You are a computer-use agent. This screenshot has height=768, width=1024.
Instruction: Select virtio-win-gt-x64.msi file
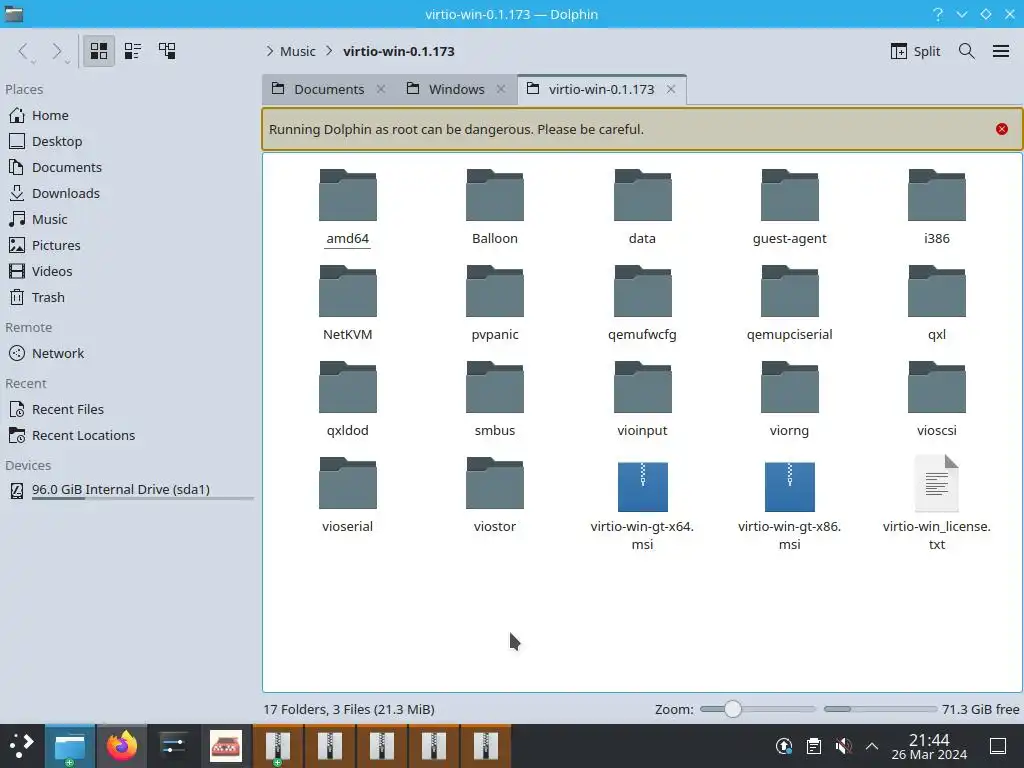click(x=643, y=504)
